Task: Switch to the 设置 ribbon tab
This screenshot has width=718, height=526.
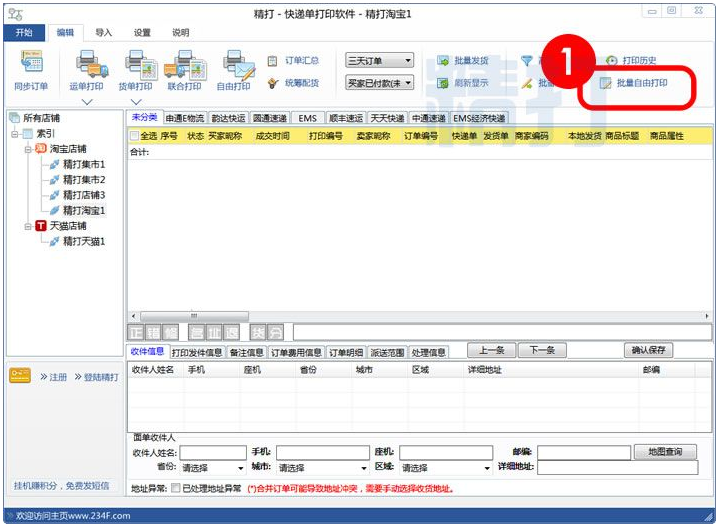Action: tap(142, 33)
